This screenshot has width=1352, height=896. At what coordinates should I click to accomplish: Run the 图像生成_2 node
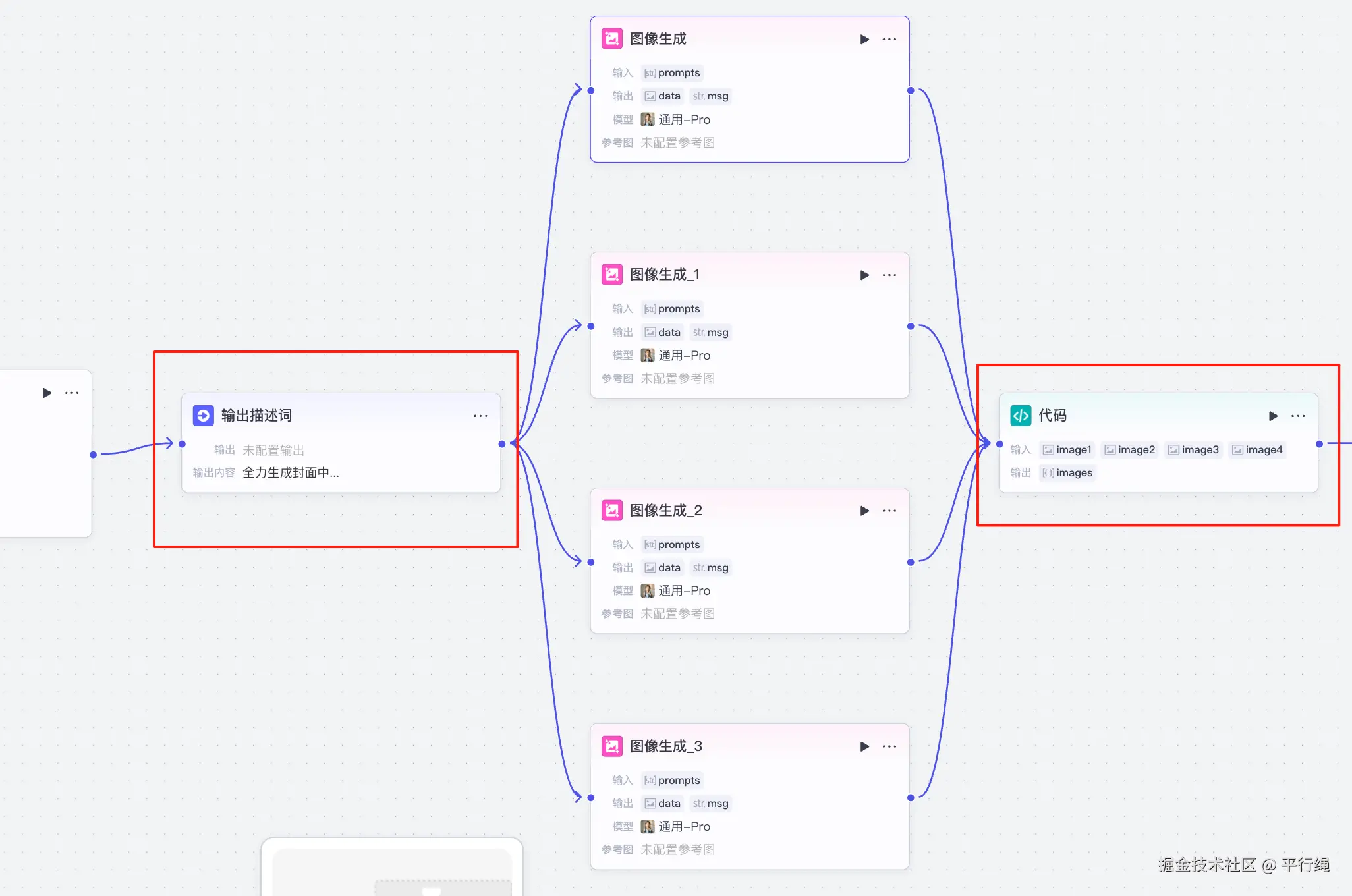coord(864,511)
